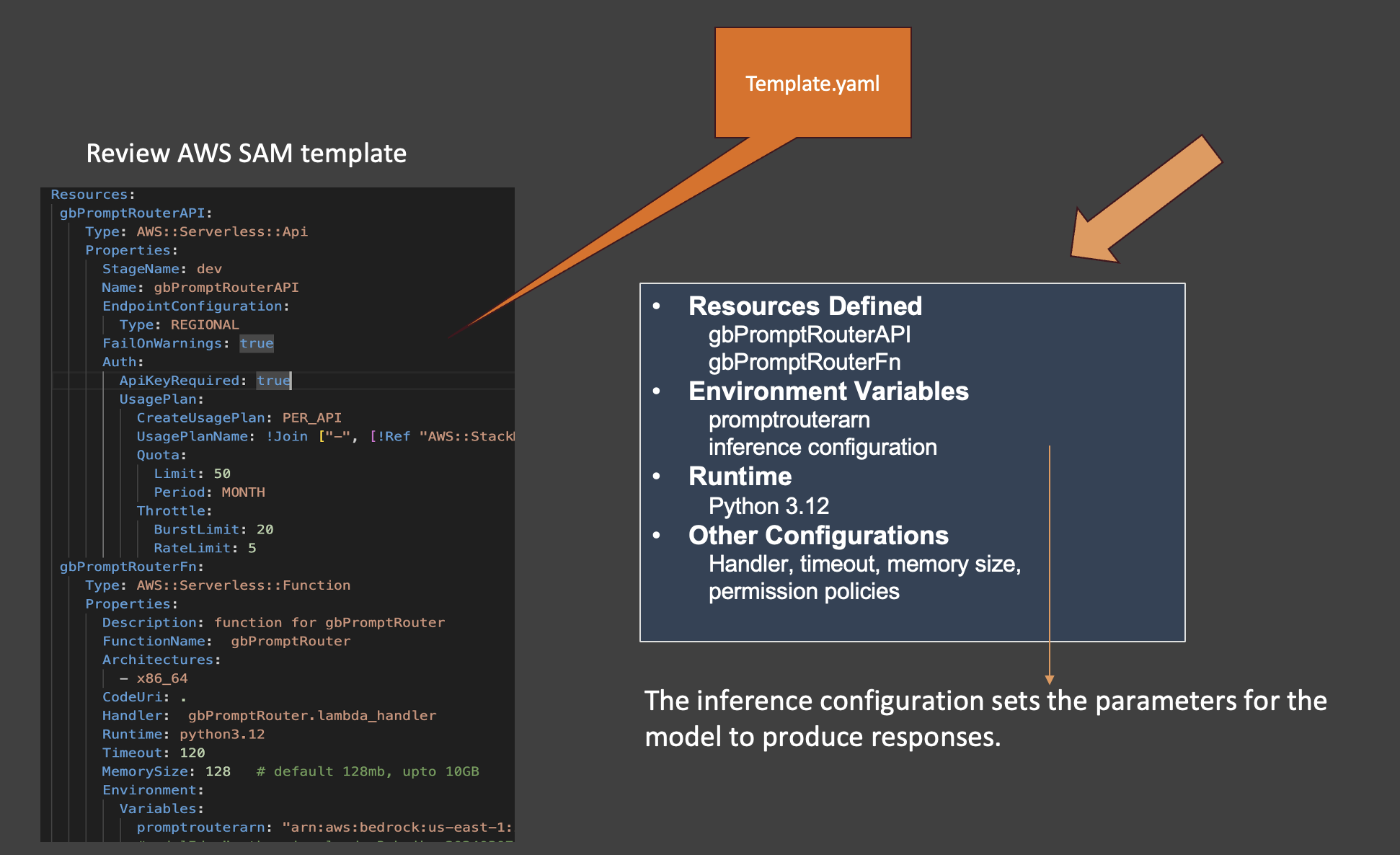Image resolution: width=1400 pixels, height=855 pixels.
Task: Select the 'Review AWS SAM template' heading
Action: [247, 154]
